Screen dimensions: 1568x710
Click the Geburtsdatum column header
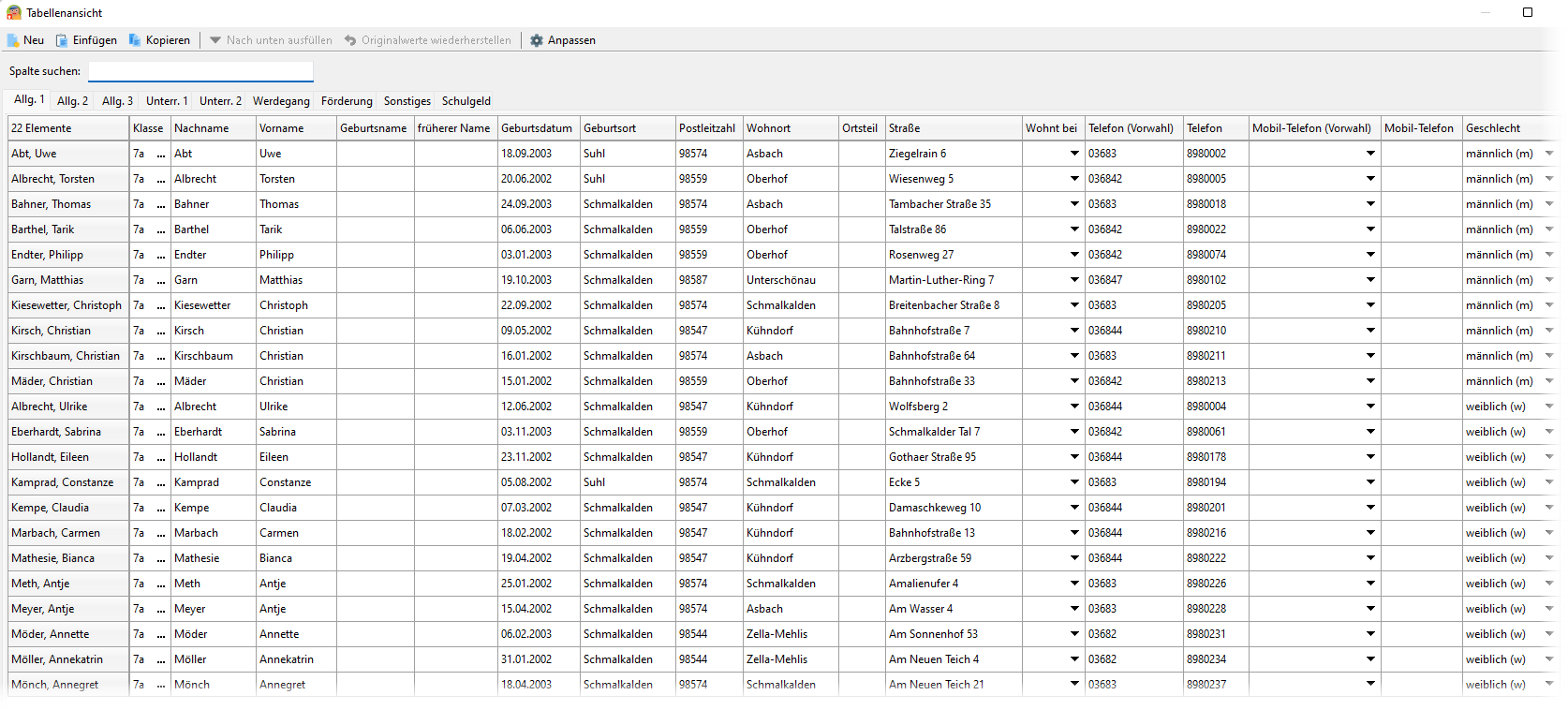[539, 128]
